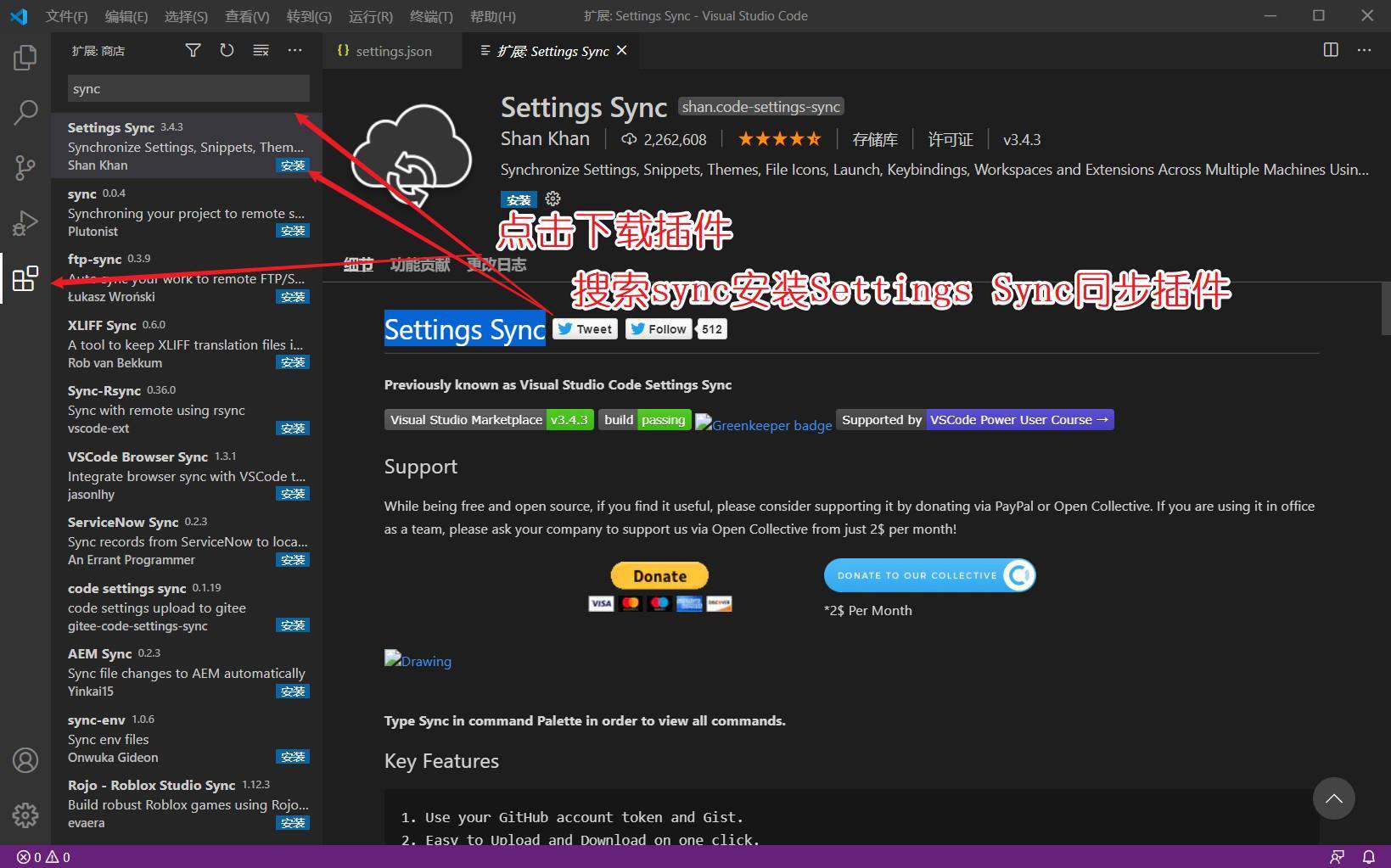Viewport: 1391px width, 868px height.
Task: Click the editor vertical scrollbar
Action: [x=1385, y=309]
